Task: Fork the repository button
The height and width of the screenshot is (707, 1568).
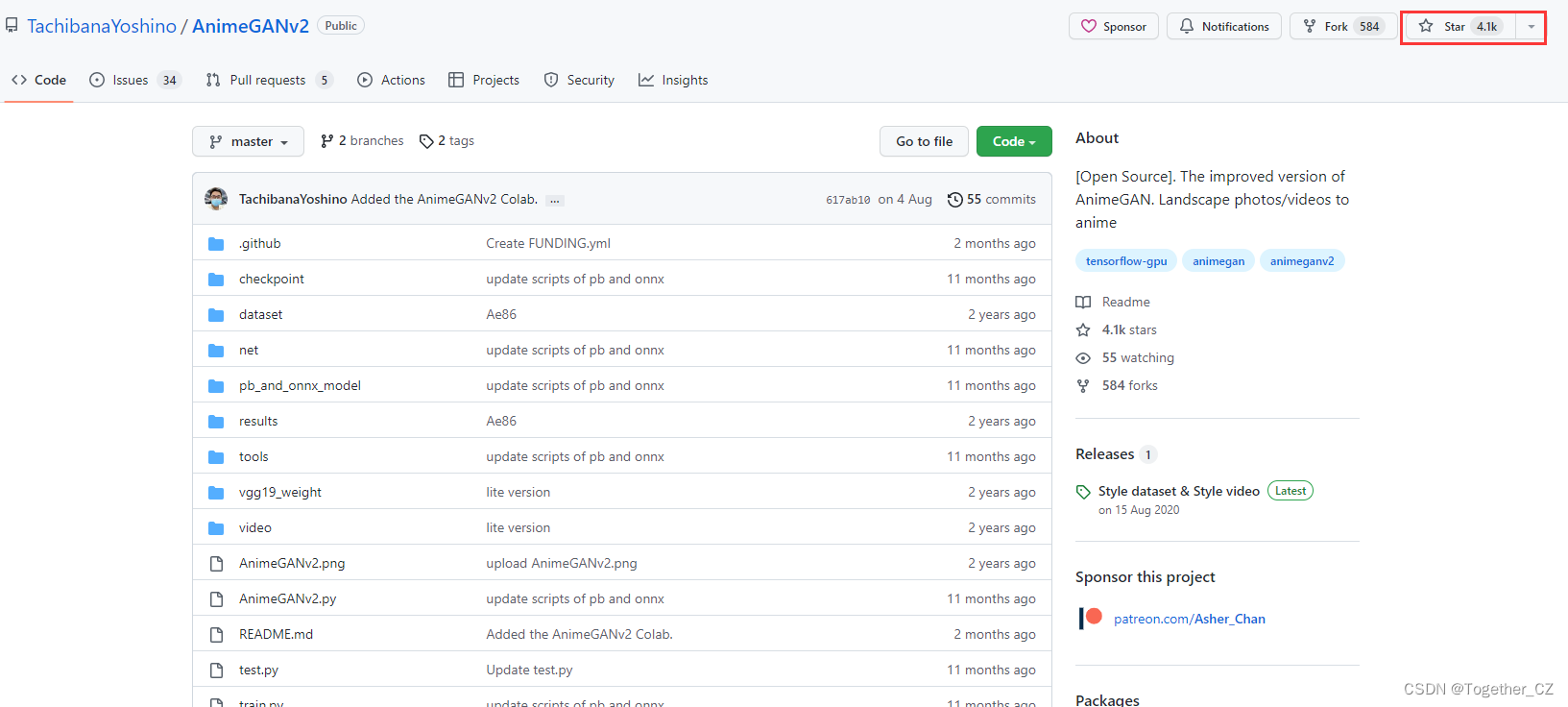Action: (1342, 26)
